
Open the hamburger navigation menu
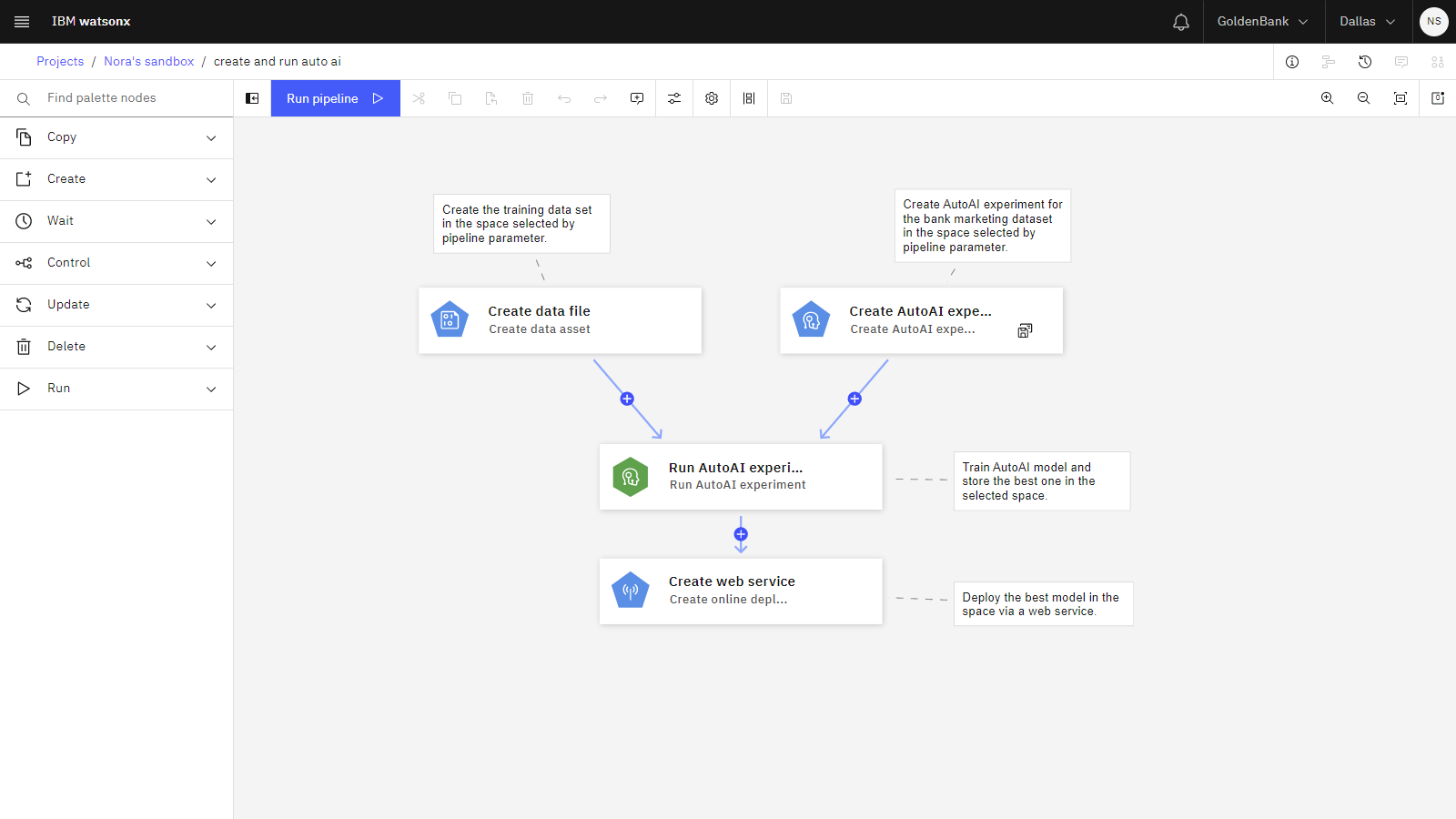tap(22, 22)
